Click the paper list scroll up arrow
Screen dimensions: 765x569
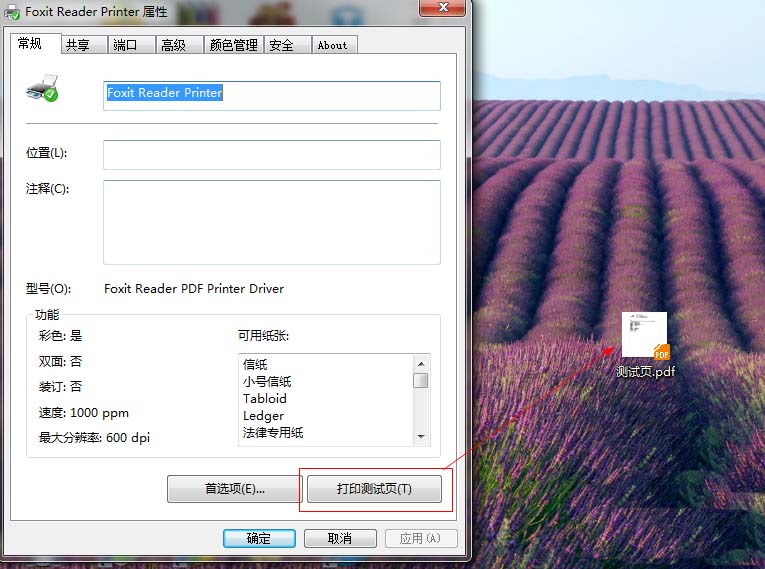point(421,364)
